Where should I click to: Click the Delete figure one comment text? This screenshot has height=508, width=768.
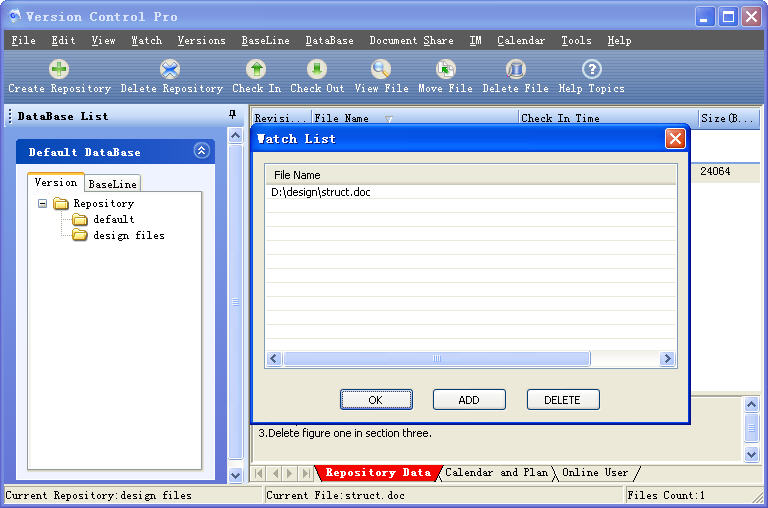click(345, 433)
